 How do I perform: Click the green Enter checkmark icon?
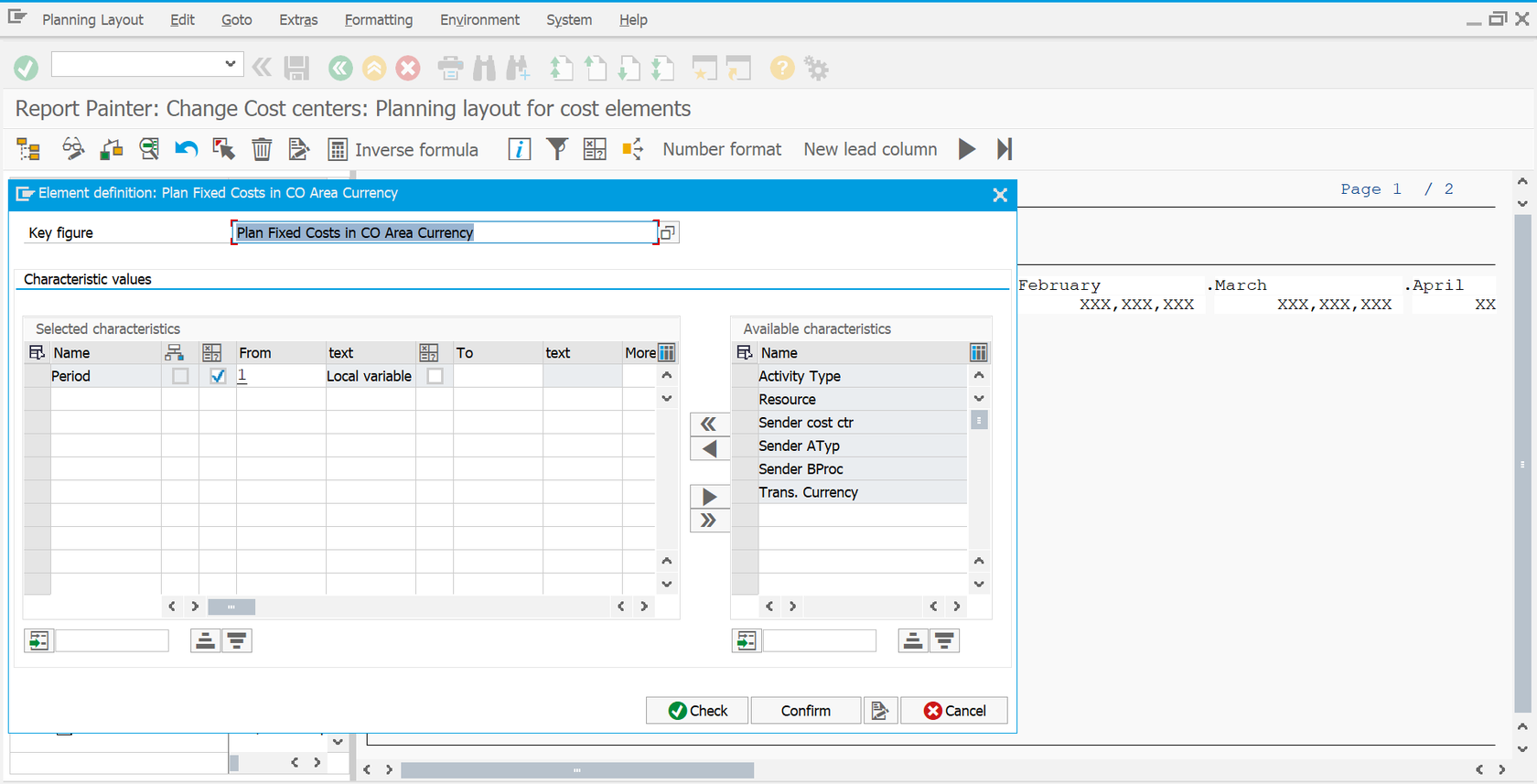pyautogui.click(x=27, y=68)
